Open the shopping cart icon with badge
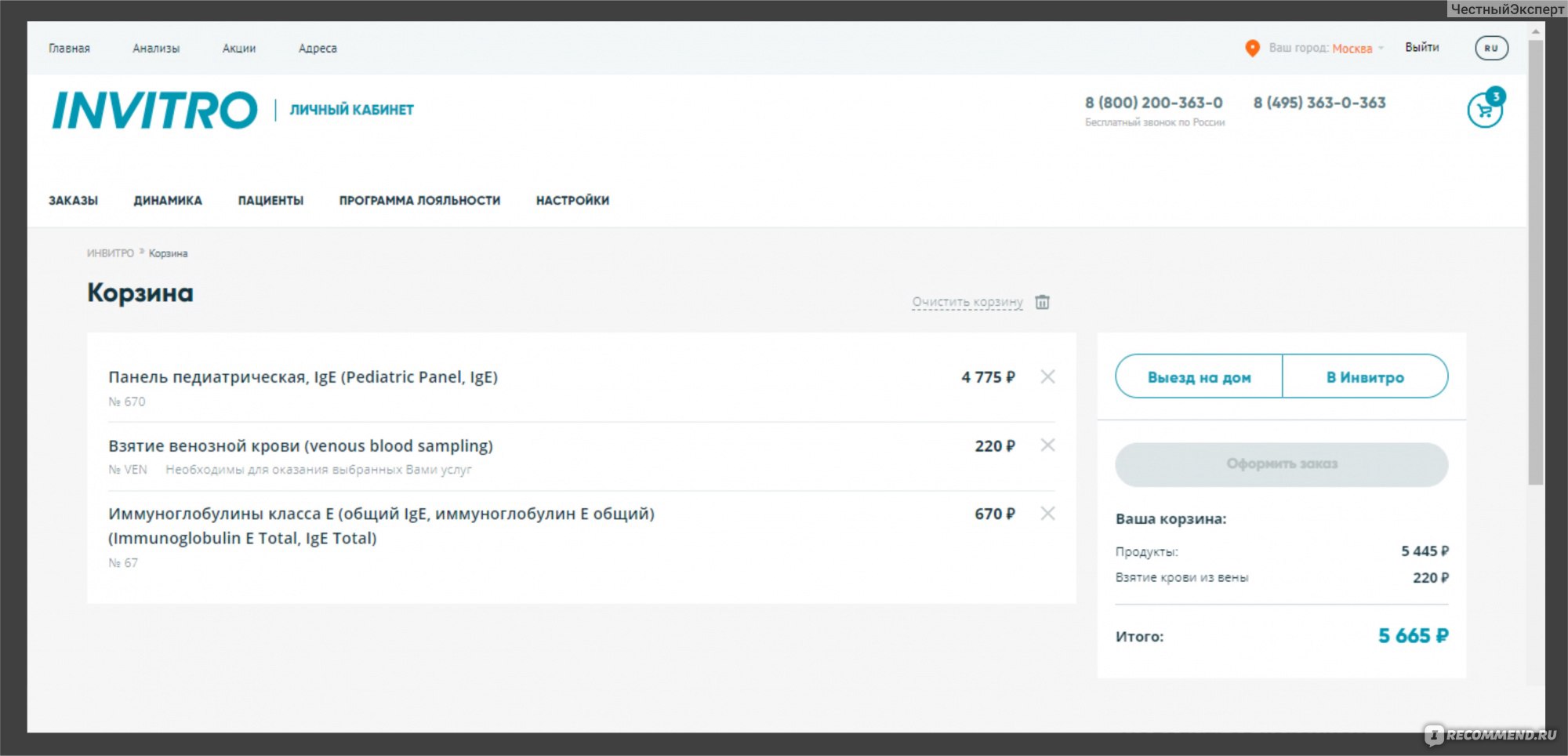Screen dimensions: 1568x756 pyautogui.click(x=1486, y=109)
